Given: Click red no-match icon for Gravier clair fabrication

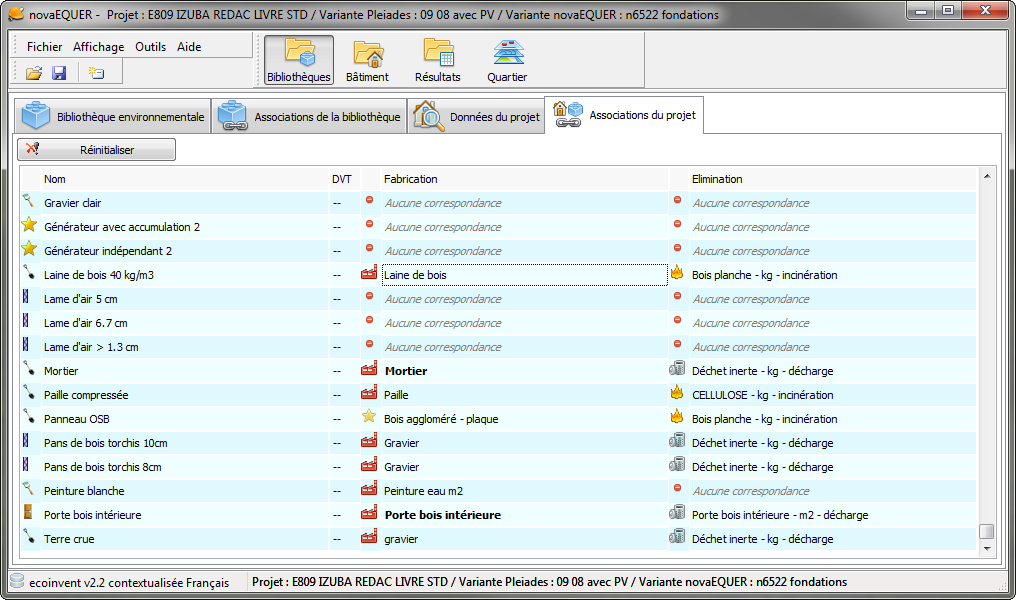Looking at the screenshot, I should click(369, 200).
